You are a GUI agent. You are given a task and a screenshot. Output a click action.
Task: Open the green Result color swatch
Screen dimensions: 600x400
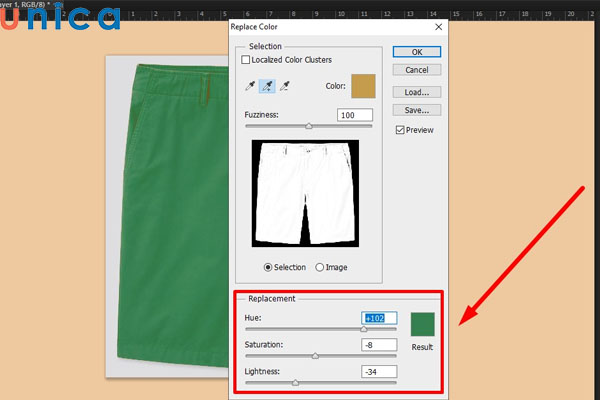click(x=422, y=324)
